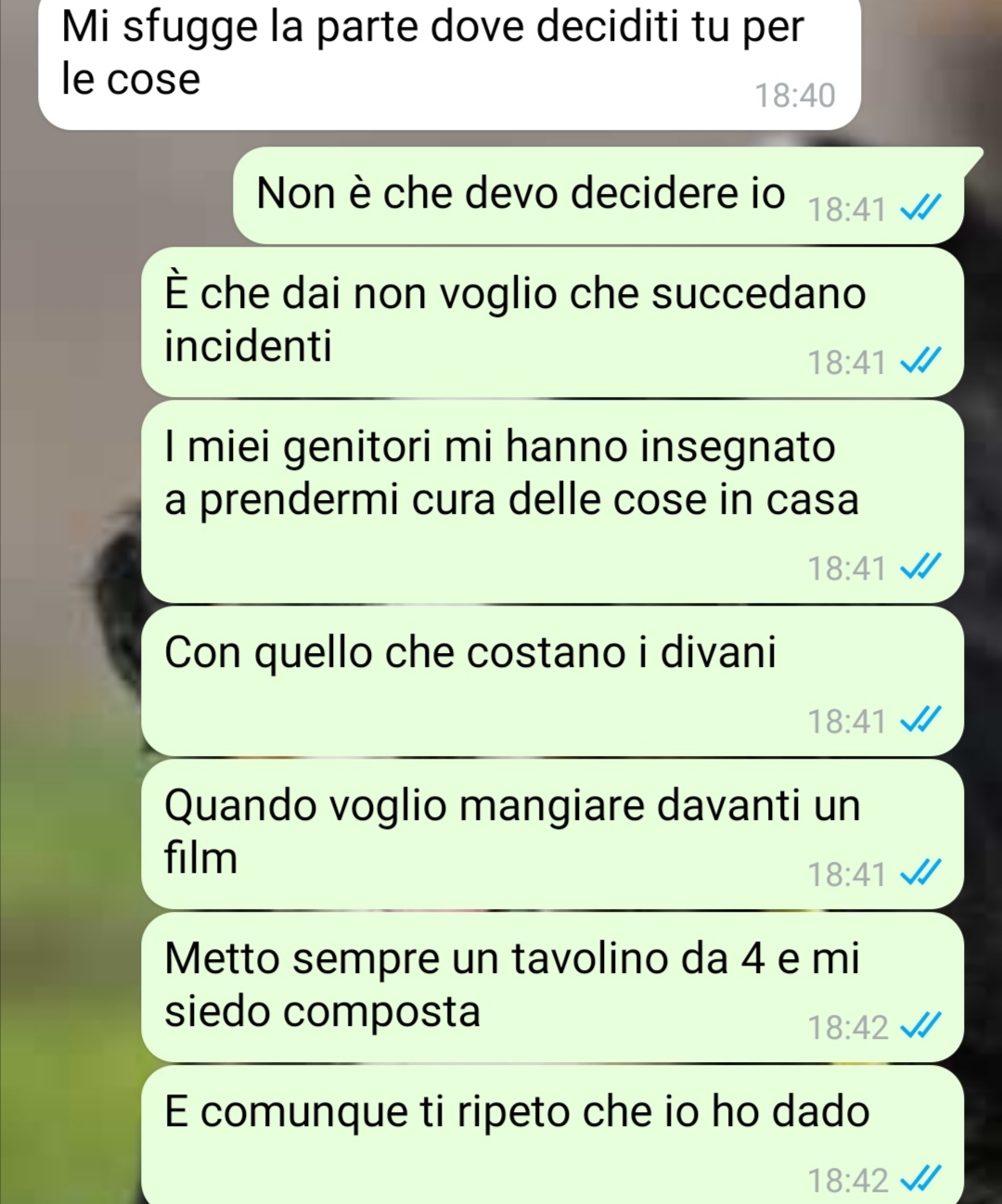Tap the double-check beside 'Quando voglio mangiare' message

pyautogui.click(x=921, y=873)
